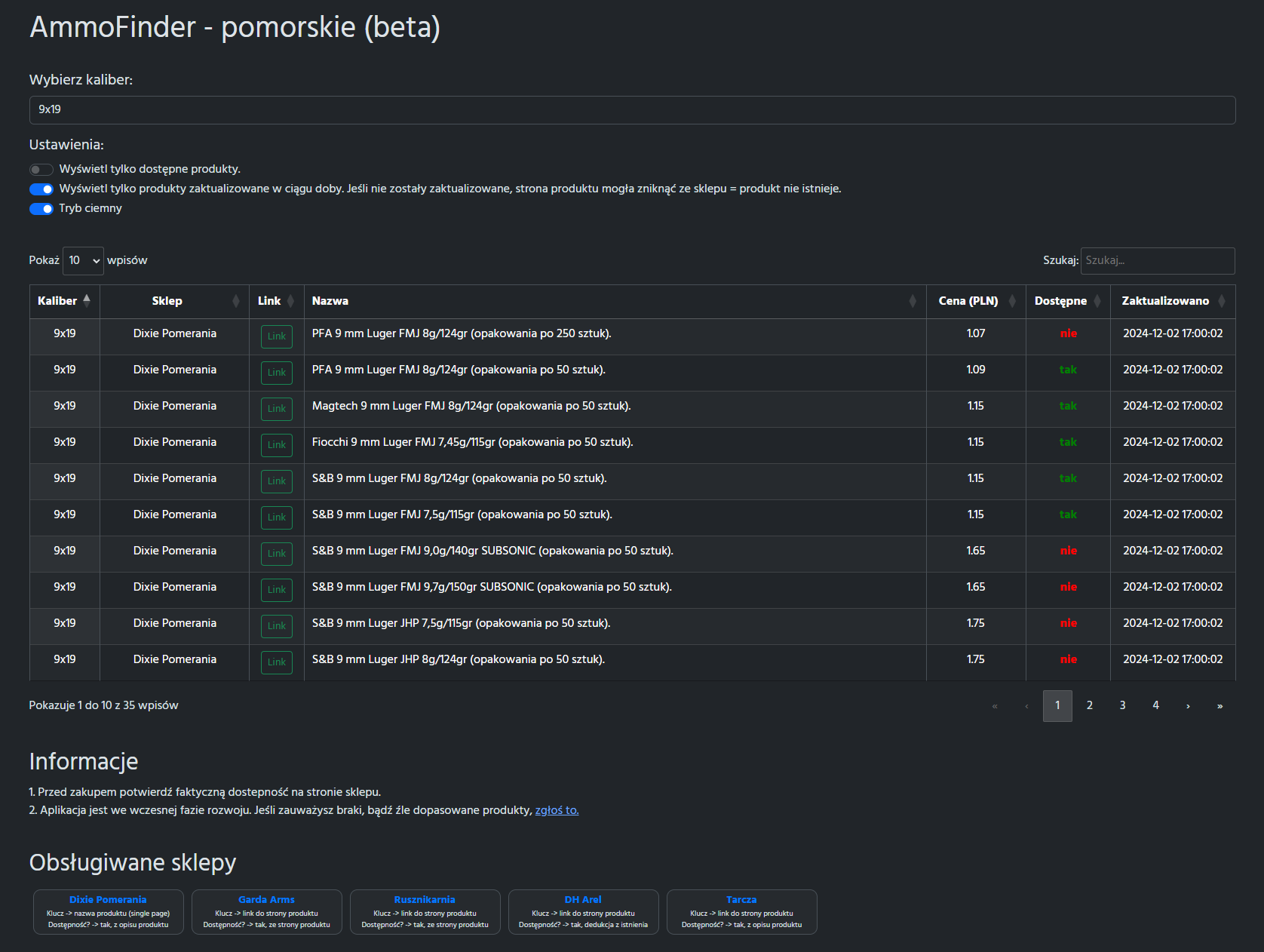Sort table by Kaliber column arrow
The width and height of the screenshot is (1264, 952).
(87, 301)
